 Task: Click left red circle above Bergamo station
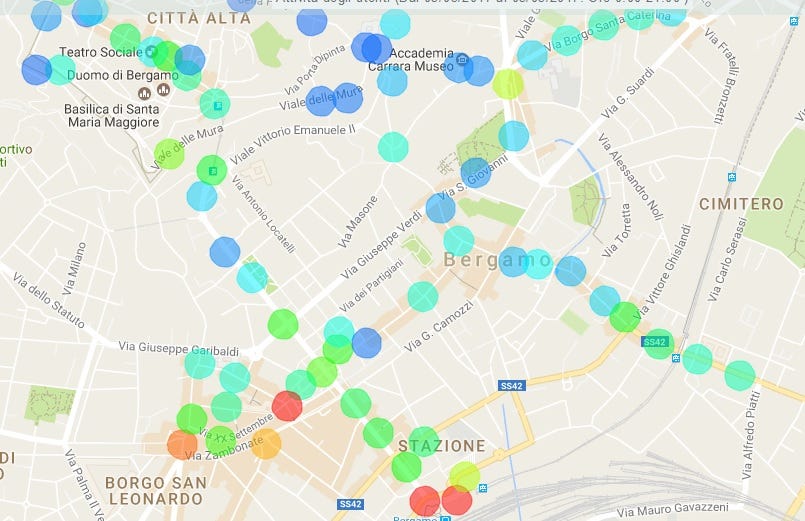point(425,501)
